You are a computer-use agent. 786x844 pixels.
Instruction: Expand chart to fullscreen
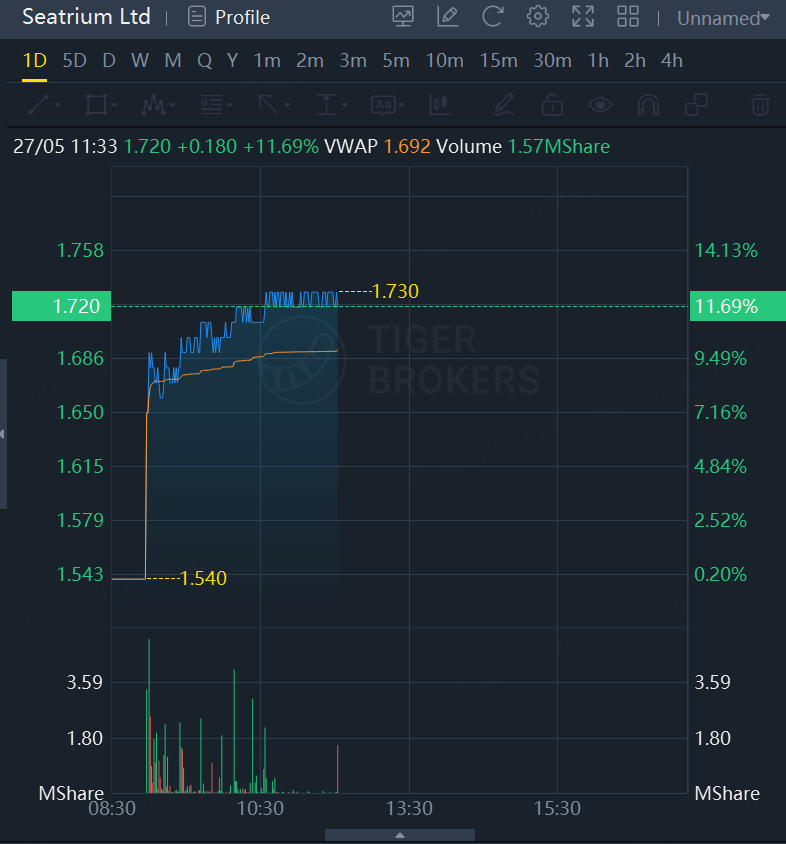pyautogui.click(x=583, y=17)
